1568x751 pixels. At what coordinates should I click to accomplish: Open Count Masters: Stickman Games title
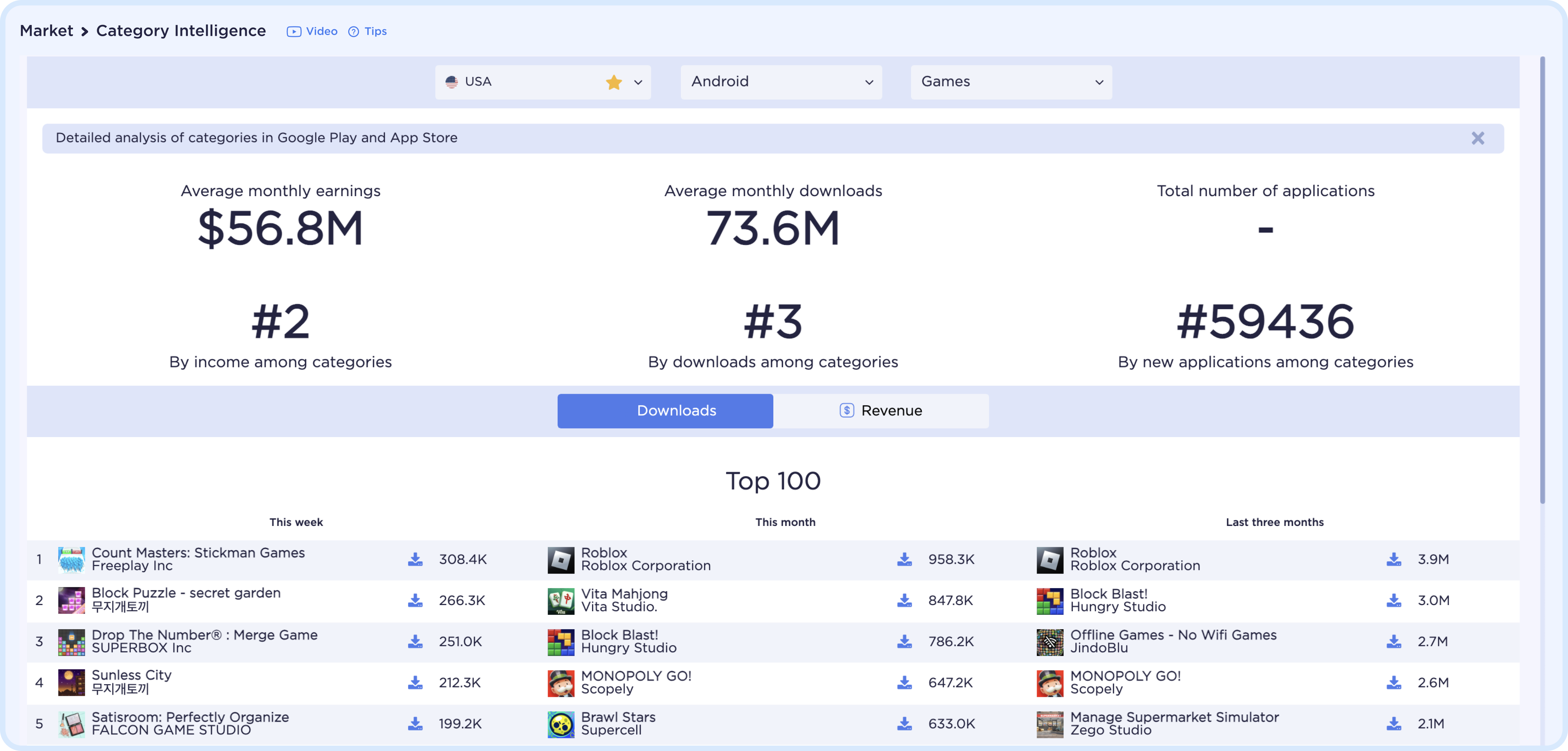pos(198,553)
